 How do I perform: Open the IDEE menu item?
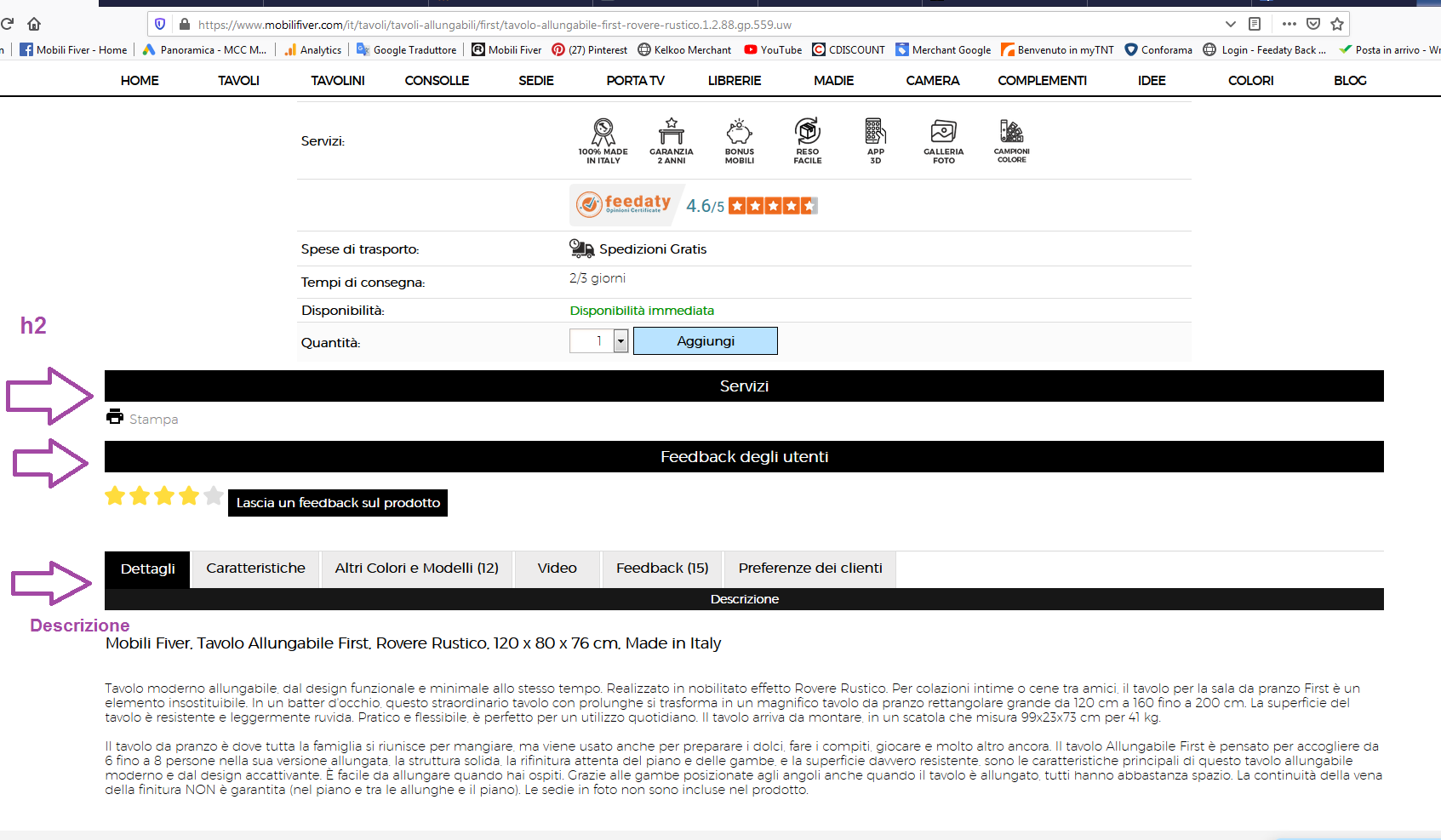(x=1152, y=81)
